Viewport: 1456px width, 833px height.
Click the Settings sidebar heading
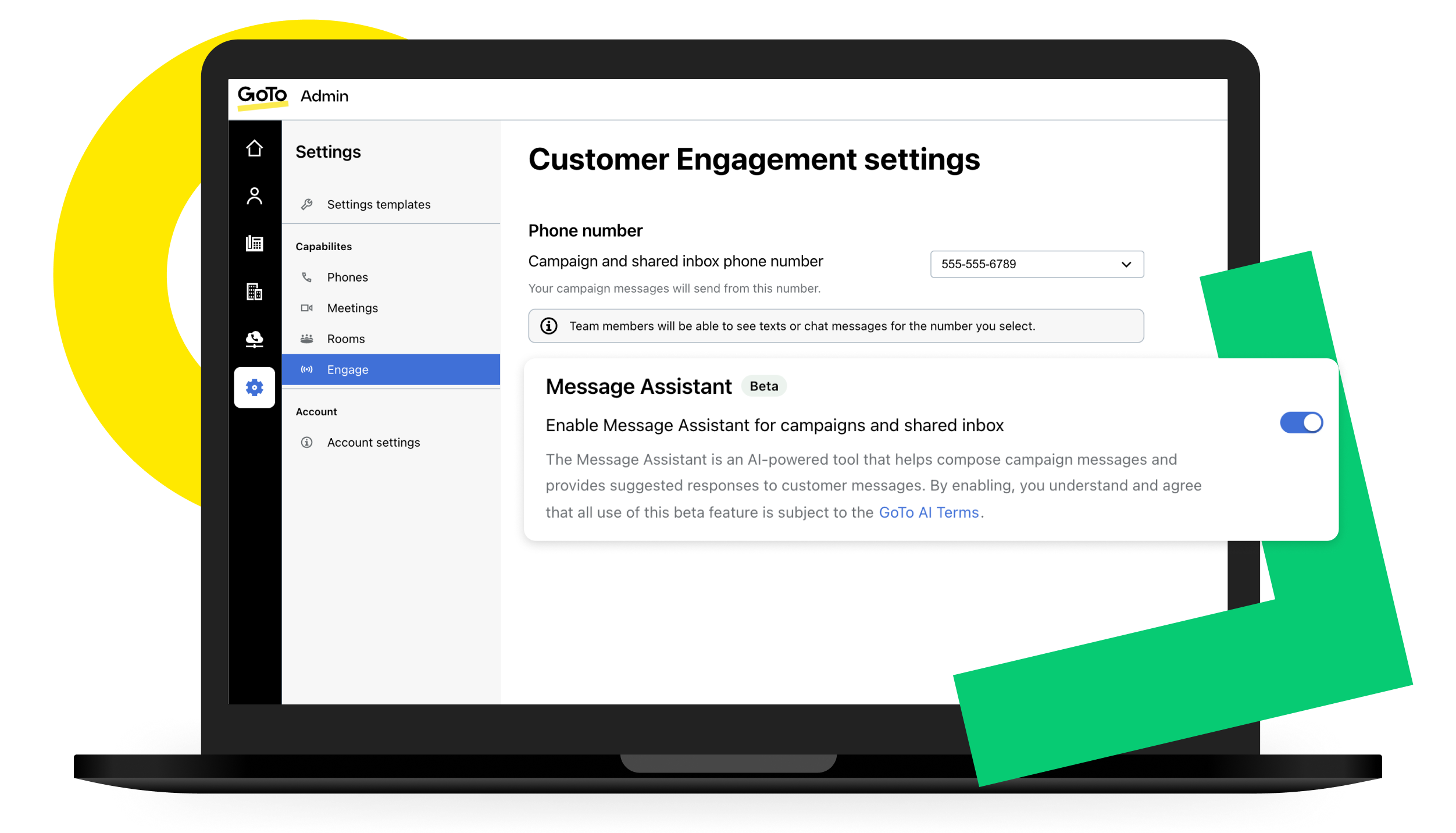click(x=328, y=152)
